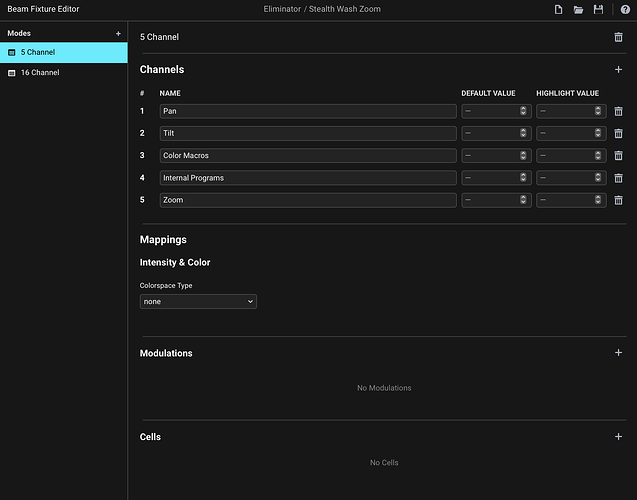Add a new mode with plus icon
Viewport: 637px width, 500px height.
pos(118,33)
